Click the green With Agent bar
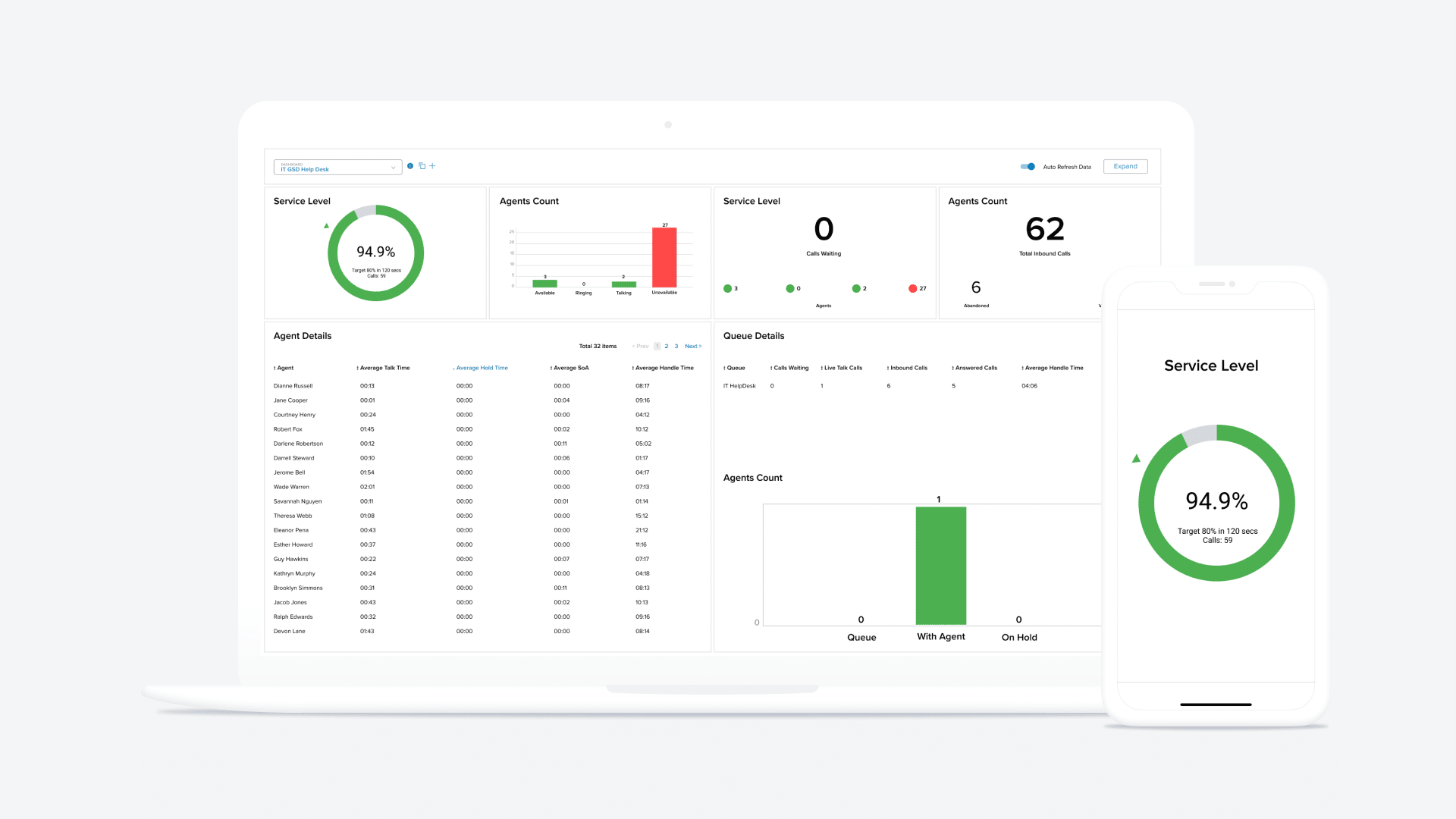This screenshot has height=819, width=1456. 940,565
